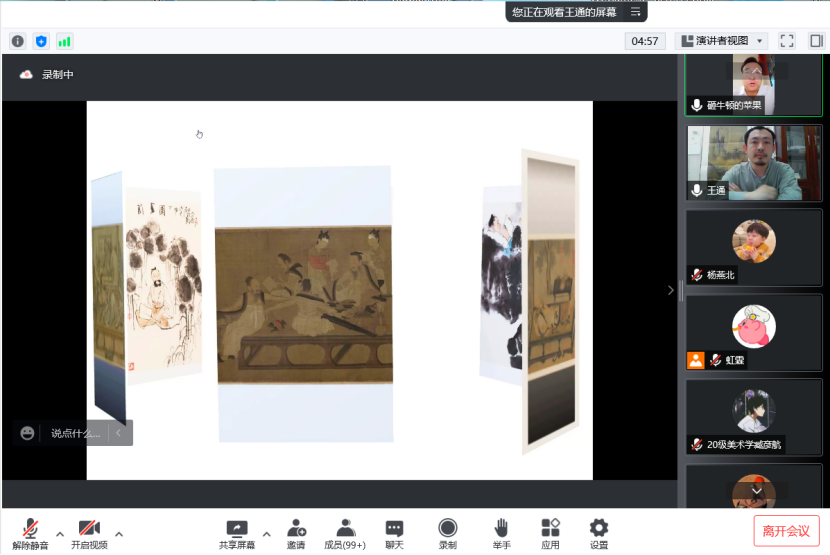This screenshot has width=830, height=555.
Task: Raise hand with 举手 icon
Action: click(501, 533)
